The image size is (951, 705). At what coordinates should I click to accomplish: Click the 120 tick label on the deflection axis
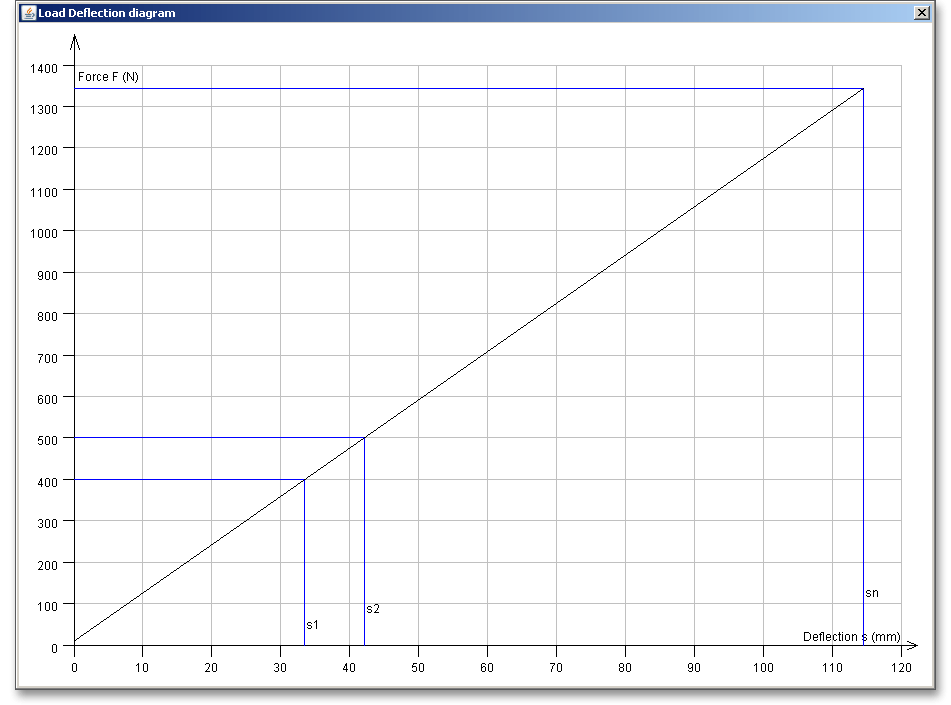click(901, 666)
